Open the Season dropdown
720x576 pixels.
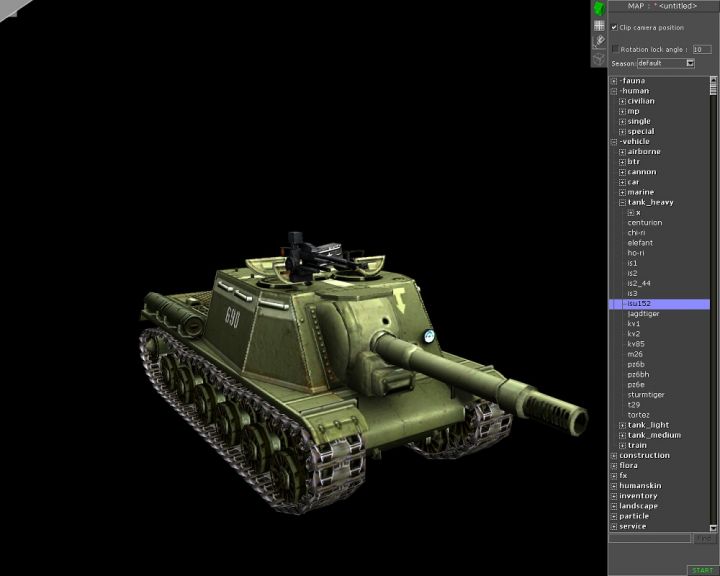tap(690, 63)
